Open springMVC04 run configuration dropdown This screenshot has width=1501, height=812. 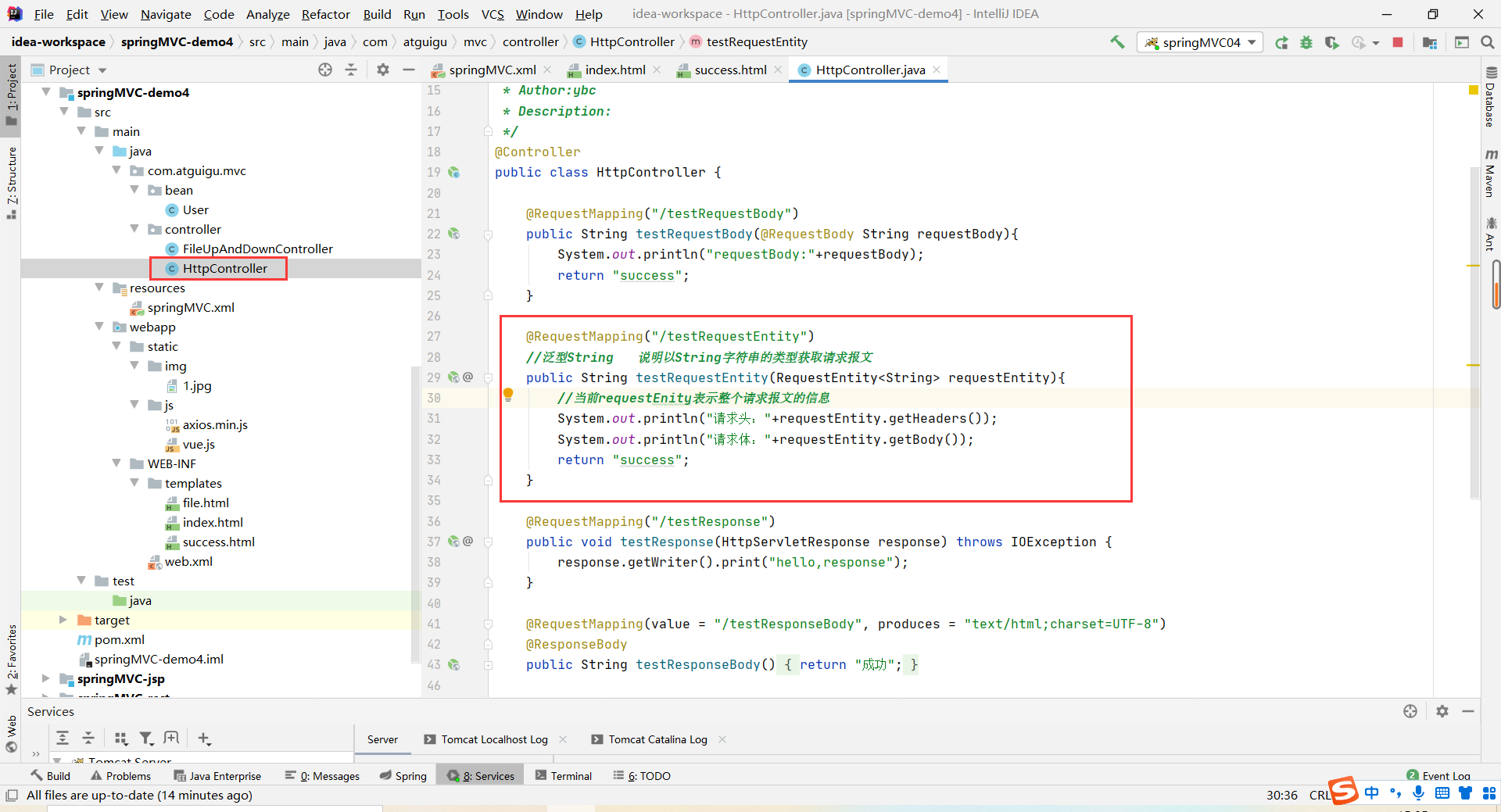point(1200,42)
